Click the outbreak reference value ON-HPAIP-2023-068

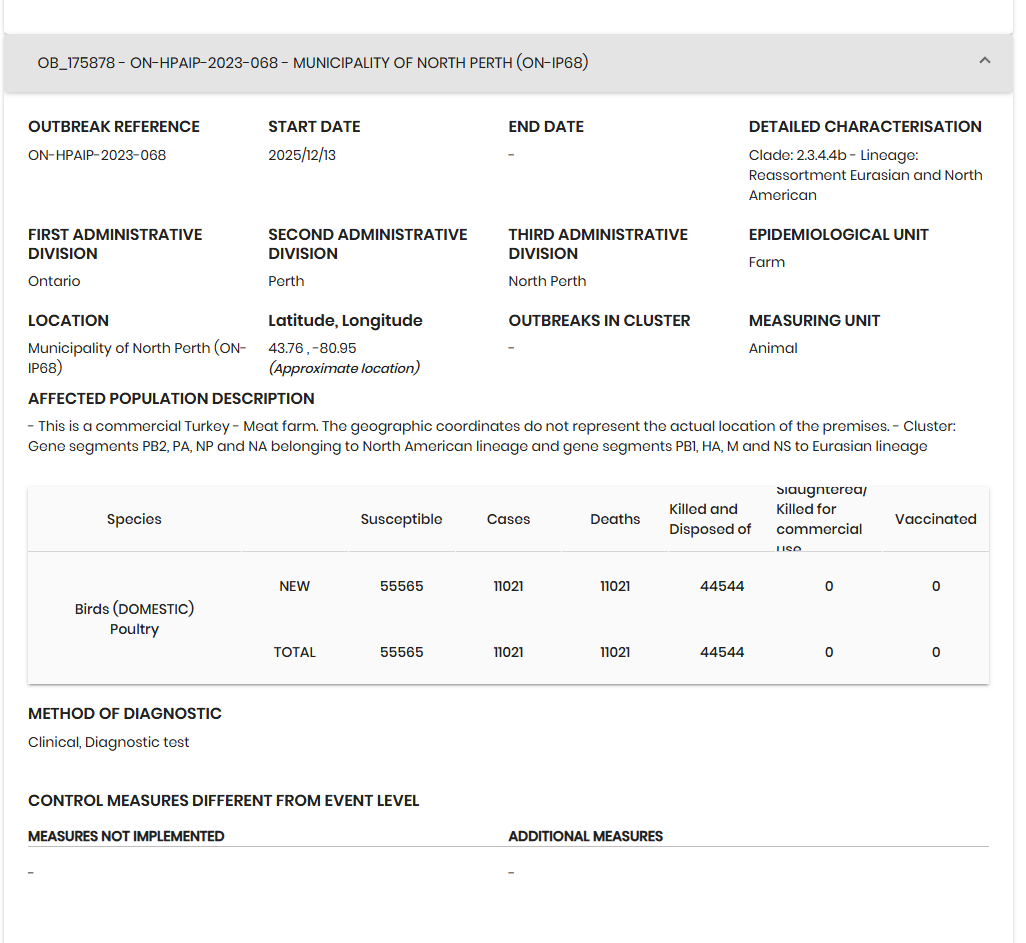[x=97, y=155]
